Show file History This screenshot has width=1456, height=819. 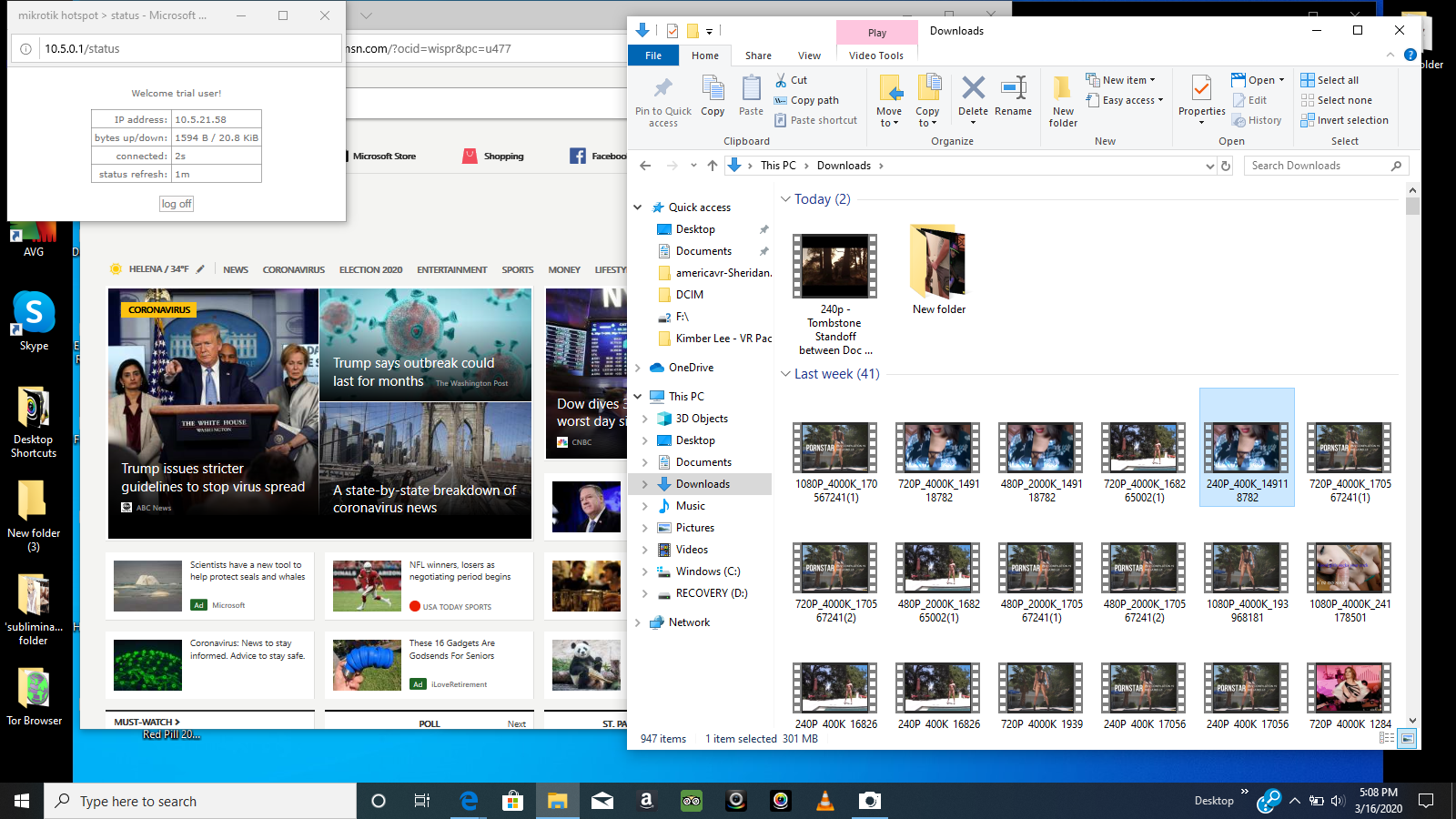(1257, 120)
